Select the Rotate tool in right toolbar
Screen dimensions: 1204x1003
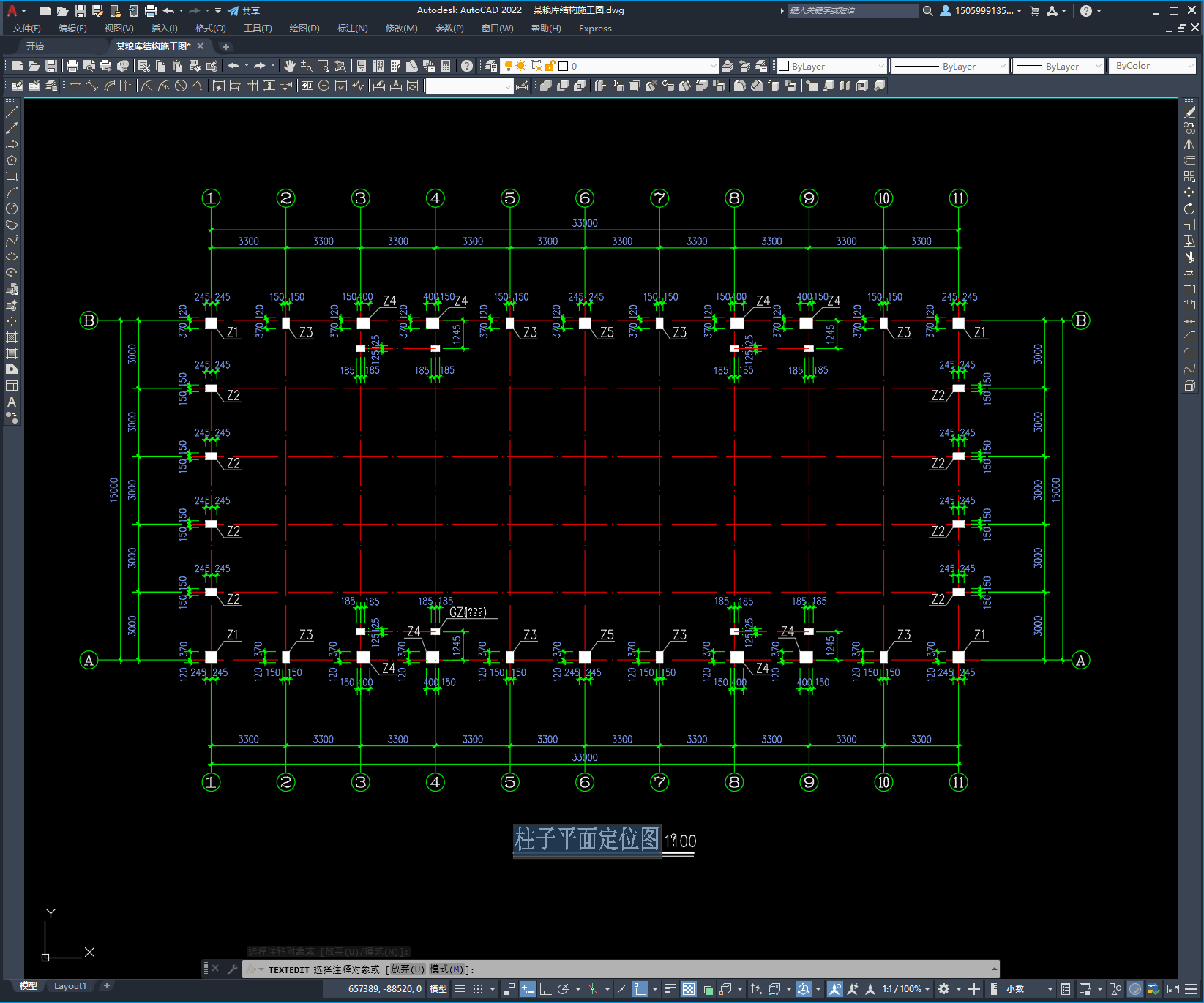click(x=1189, y=209)
